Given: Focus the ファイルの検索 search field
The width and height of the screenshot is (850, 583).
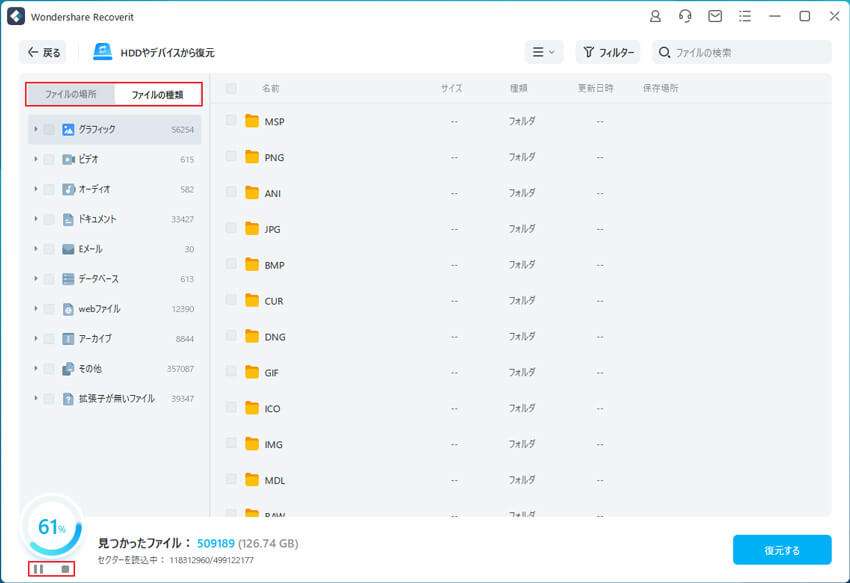Looking at the screenshot, I should pyautogui.click(x=750, y=52).
